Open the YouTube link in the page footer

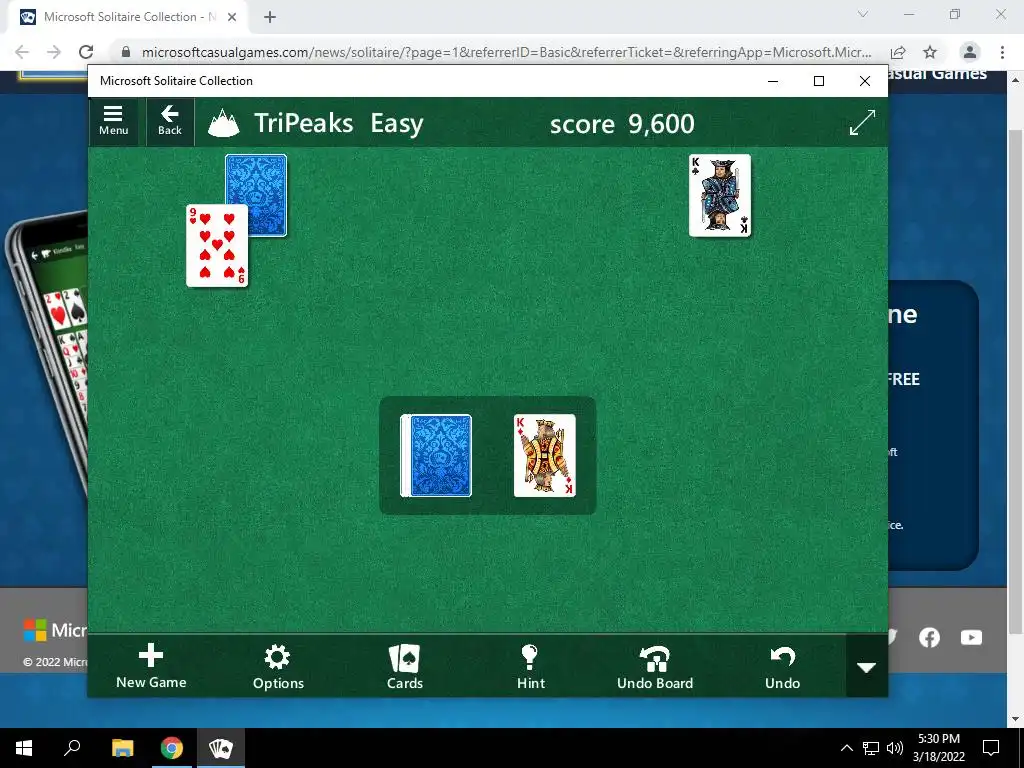point(971,637)
